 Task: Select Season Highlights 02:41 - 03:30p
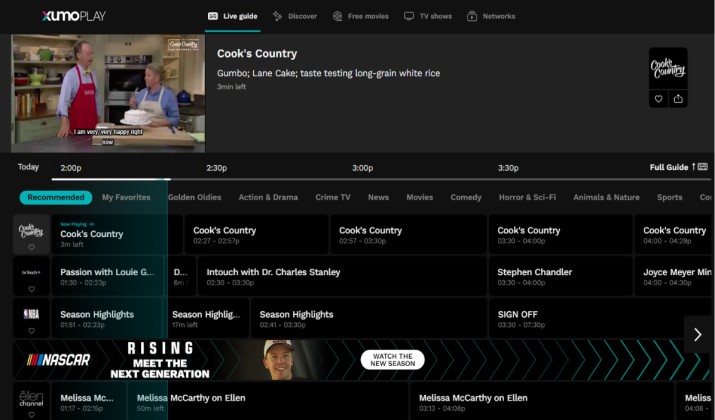point(368,318)
